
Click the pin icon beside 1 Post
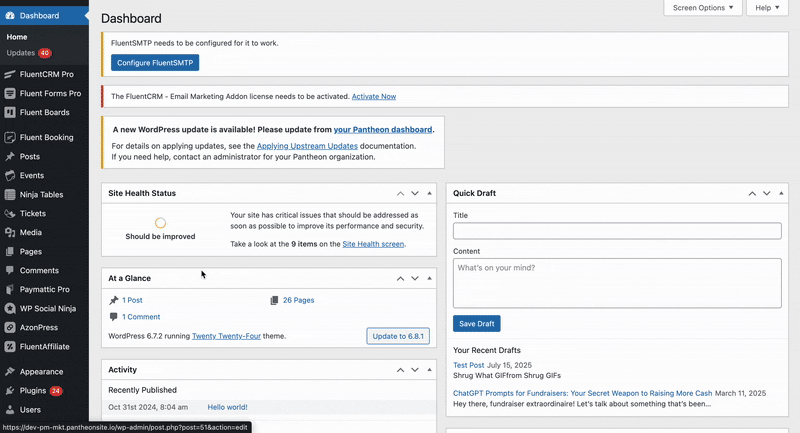point(114,300)
